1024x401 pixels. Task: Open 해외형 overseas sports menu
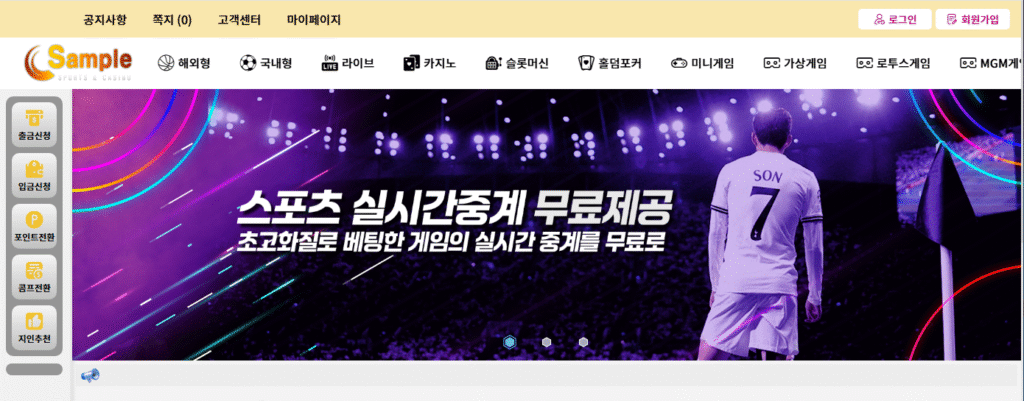pos(184,63)
